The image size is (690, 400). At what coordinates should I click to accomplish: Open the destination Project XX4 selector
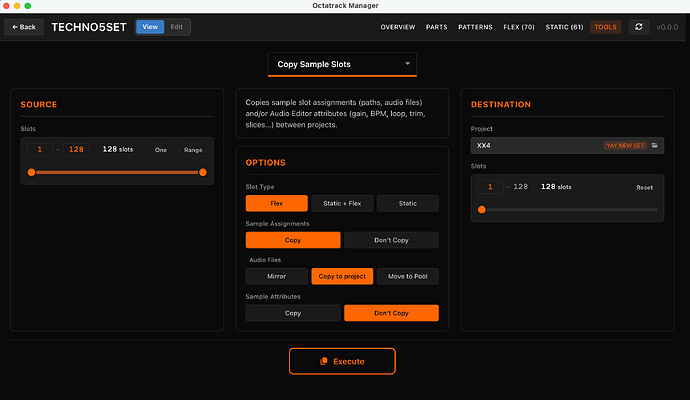point(567,145)
